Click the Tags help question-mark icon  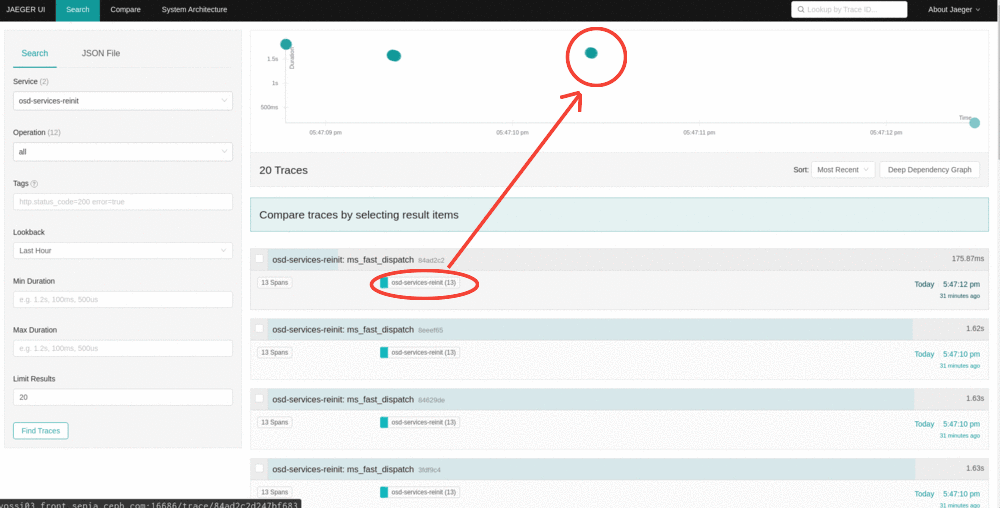tap(35, 184)
